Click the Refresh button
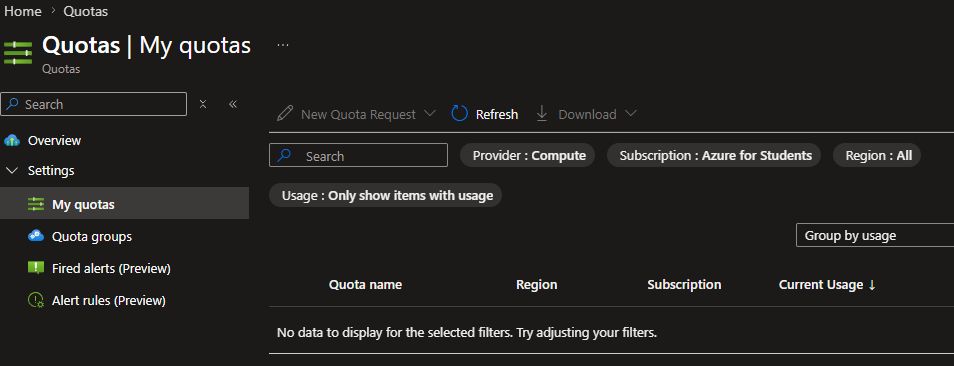The height and width of the screenshot is (366, 954). 484,114
